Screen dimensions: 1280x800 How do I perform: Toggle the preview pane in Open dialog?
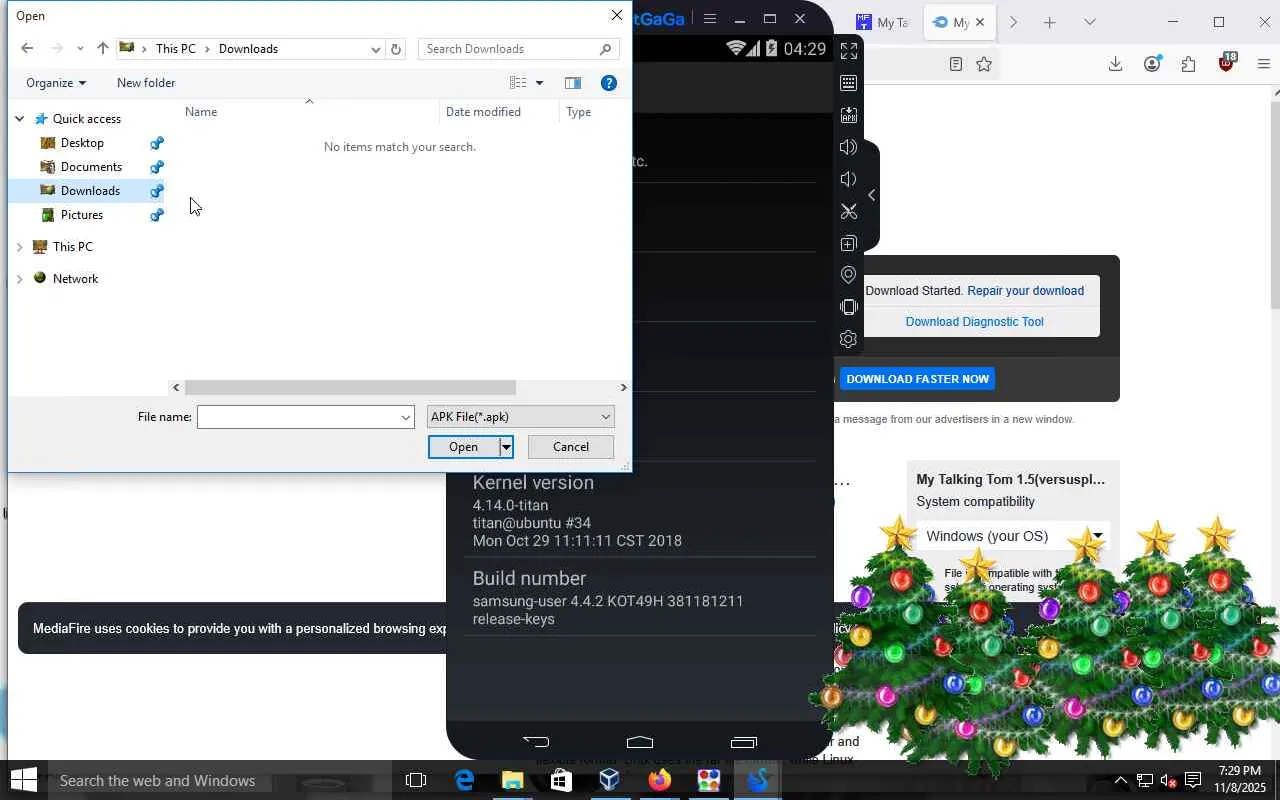573,83
